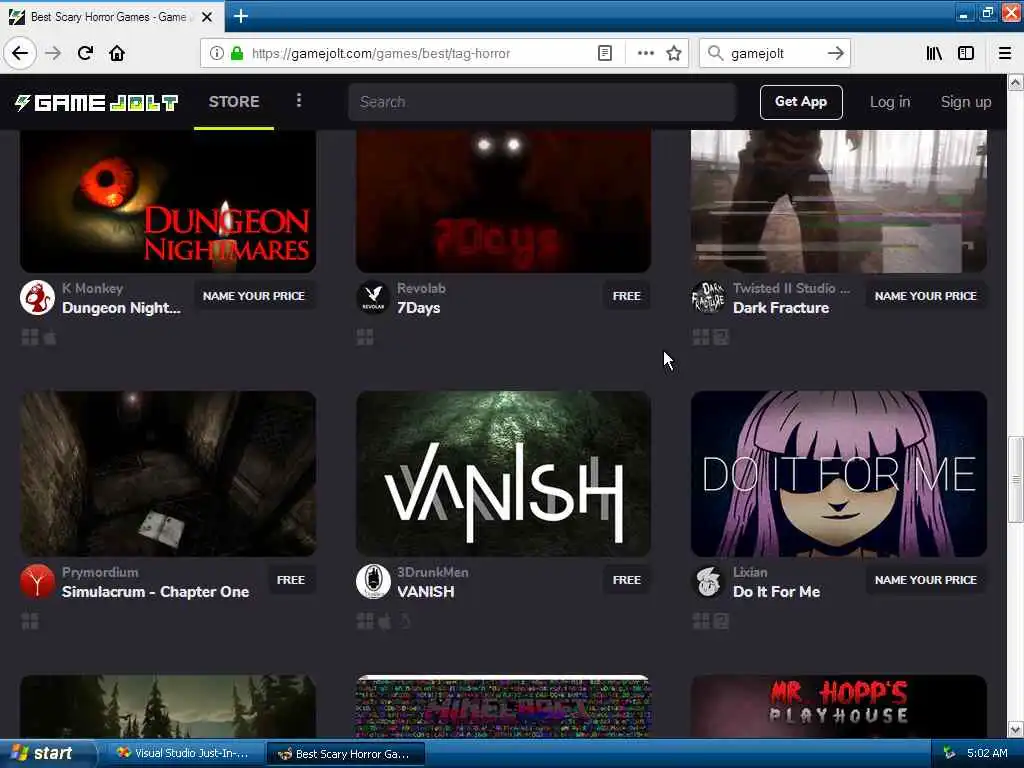Select the STORE tab
The width and height of the screenshot is (1024, 768).
click(x=234, y=101)
